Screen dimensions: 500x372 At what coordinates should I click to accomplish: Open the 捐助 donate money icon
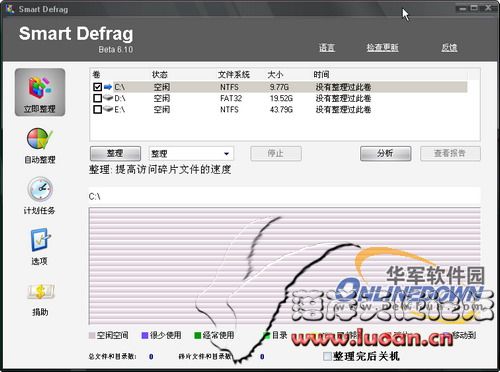click(x=40, y=291)
